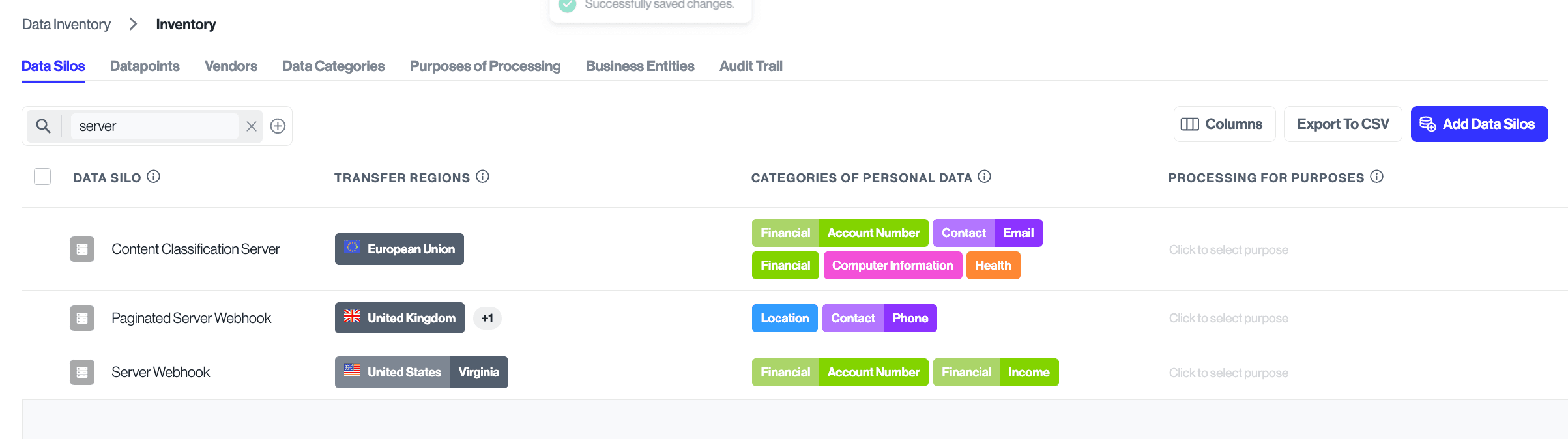Expand the +1 additional transfer regions
1568x439 pixels.
(x=487, y=318)
